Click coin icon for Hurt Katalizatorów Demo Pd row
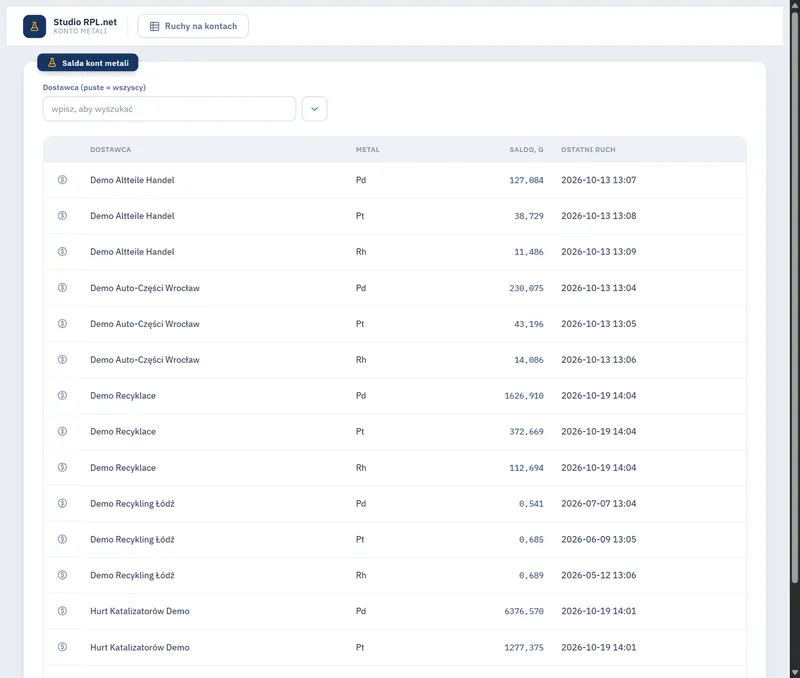 pos(62,611)
